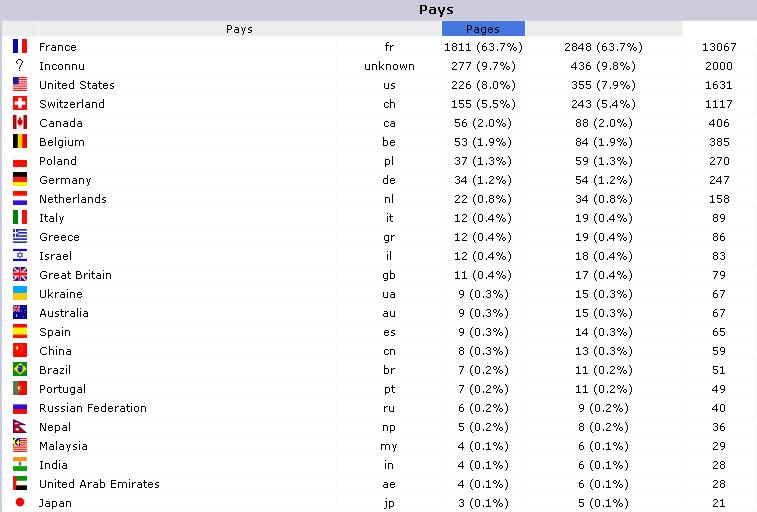
Task: Click the Japan red circle flag
Action: (x=20, y=502)
